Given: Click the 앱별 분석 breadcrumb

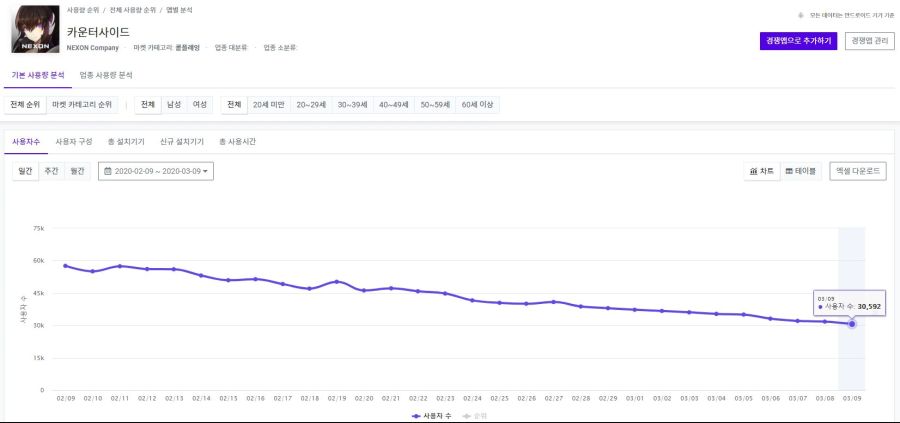Looking at the screenshot, I should click(179, 10).
